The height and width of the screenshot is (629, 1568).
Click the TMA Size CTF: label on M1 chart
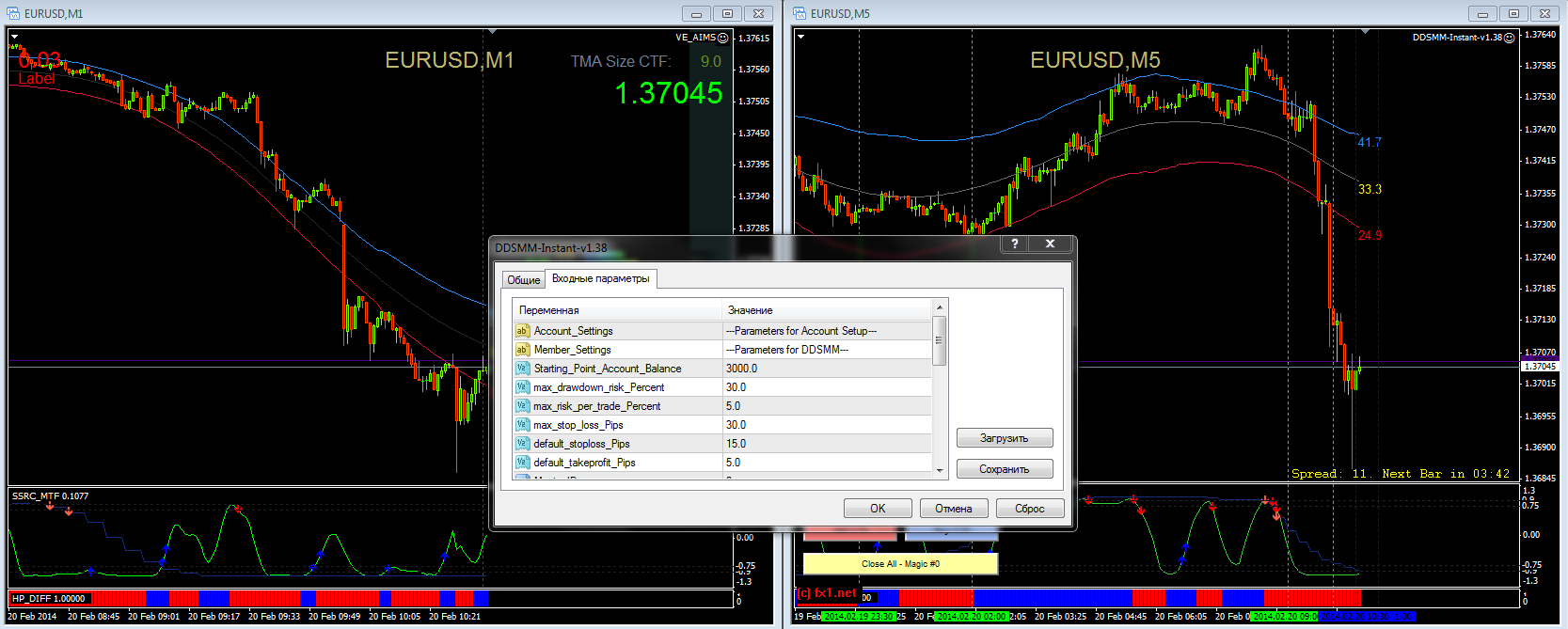(621, 61)
